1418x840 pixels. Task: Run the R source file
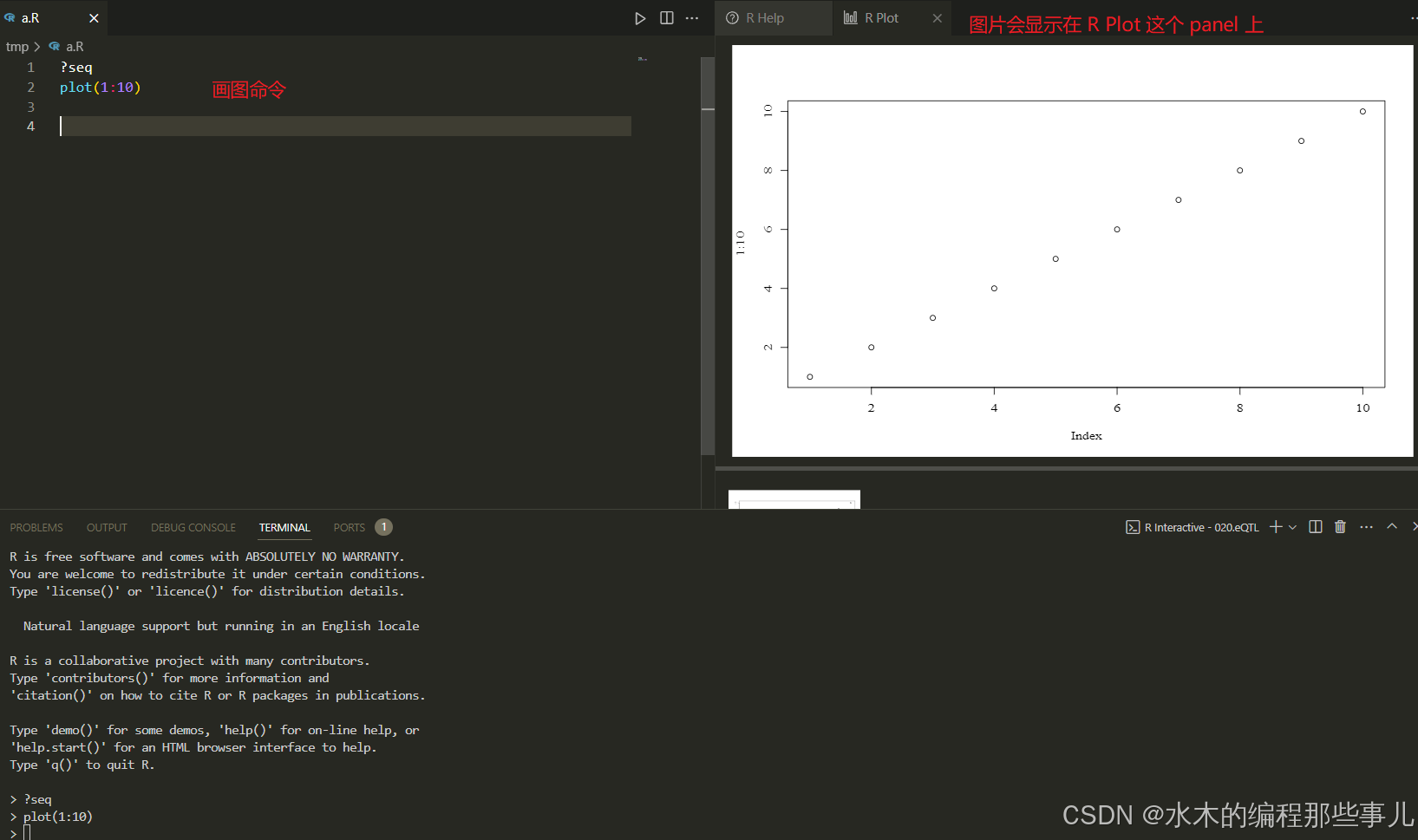click(x=640, y=18)
